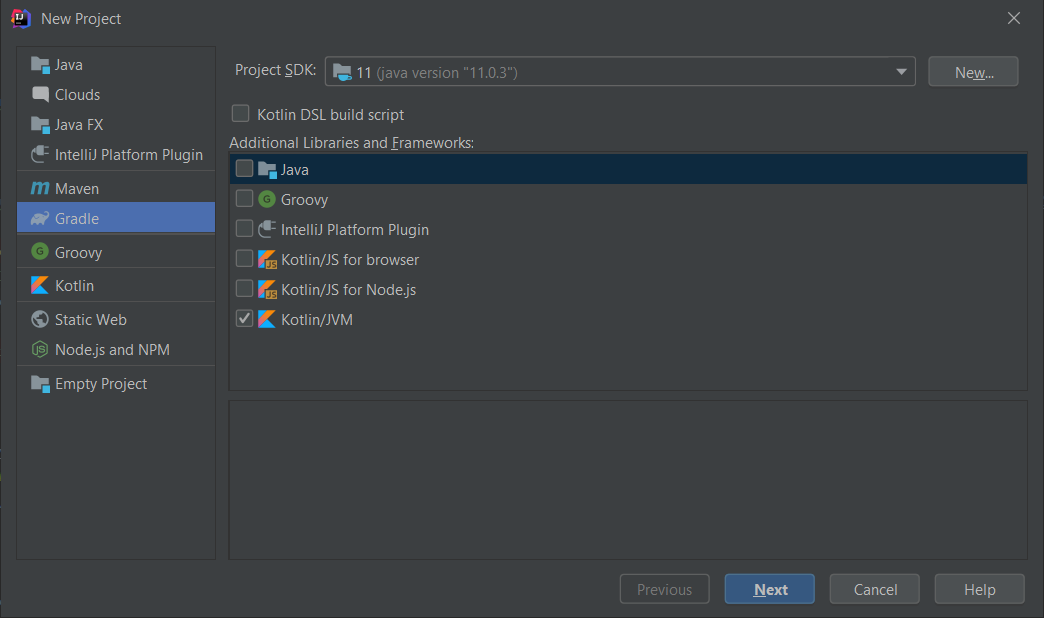Click the IntelliJ Platform Plugin sidebar icon
This screenshot has height=618, width=1044.
tap(40, 155)
